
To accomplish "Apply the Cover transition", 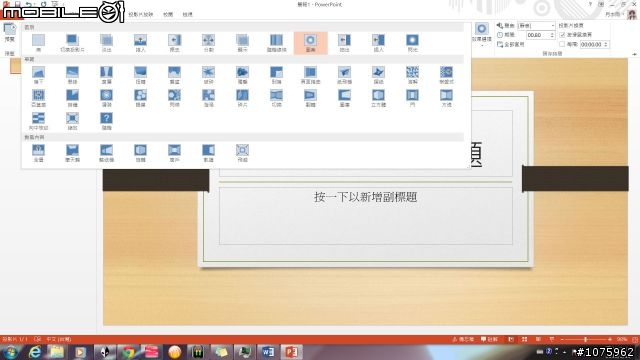I will tap(378, 43).
